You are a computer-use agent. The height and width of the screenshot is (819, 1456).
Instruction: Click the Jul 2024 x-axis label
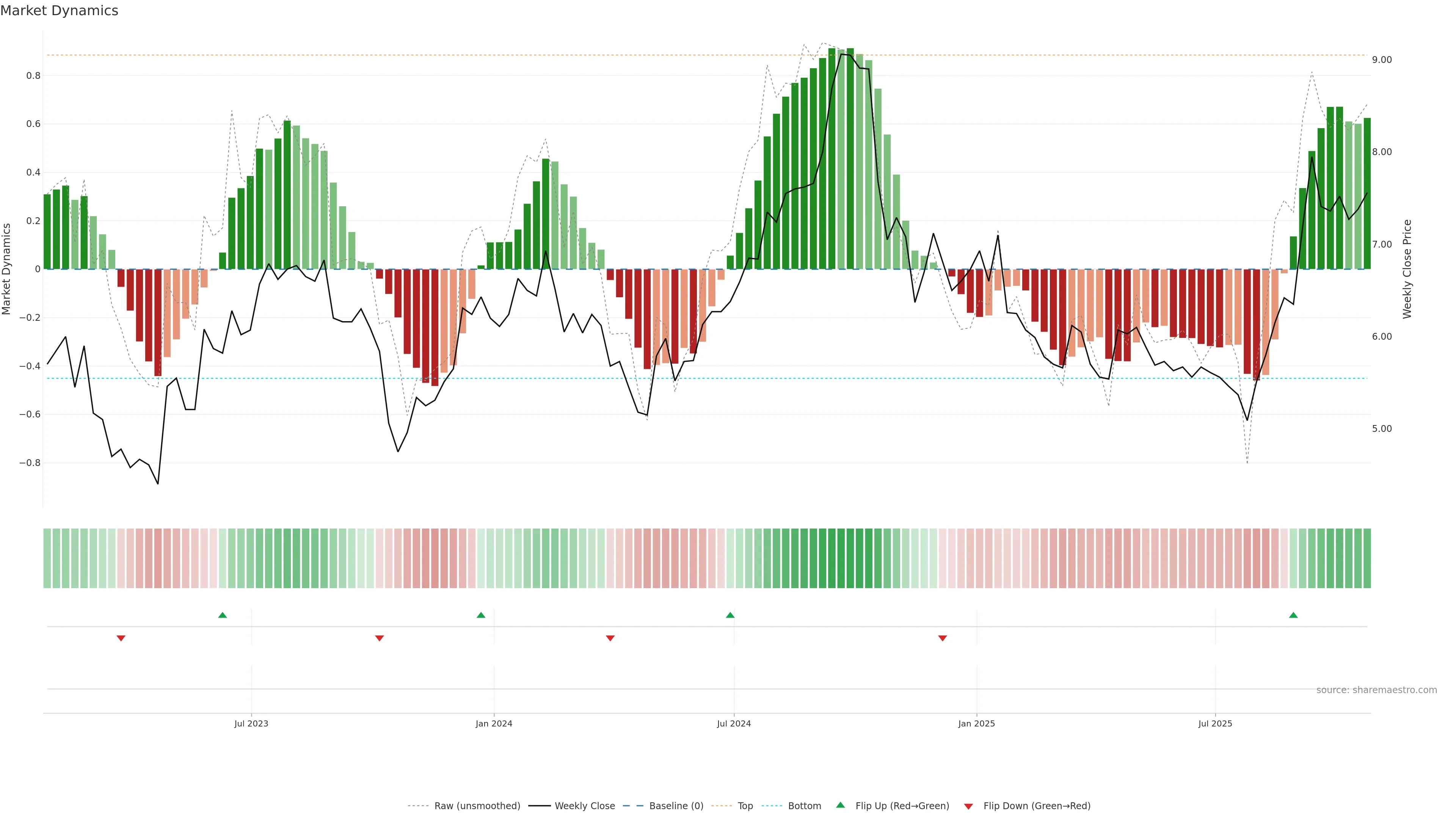coord(734,723)
